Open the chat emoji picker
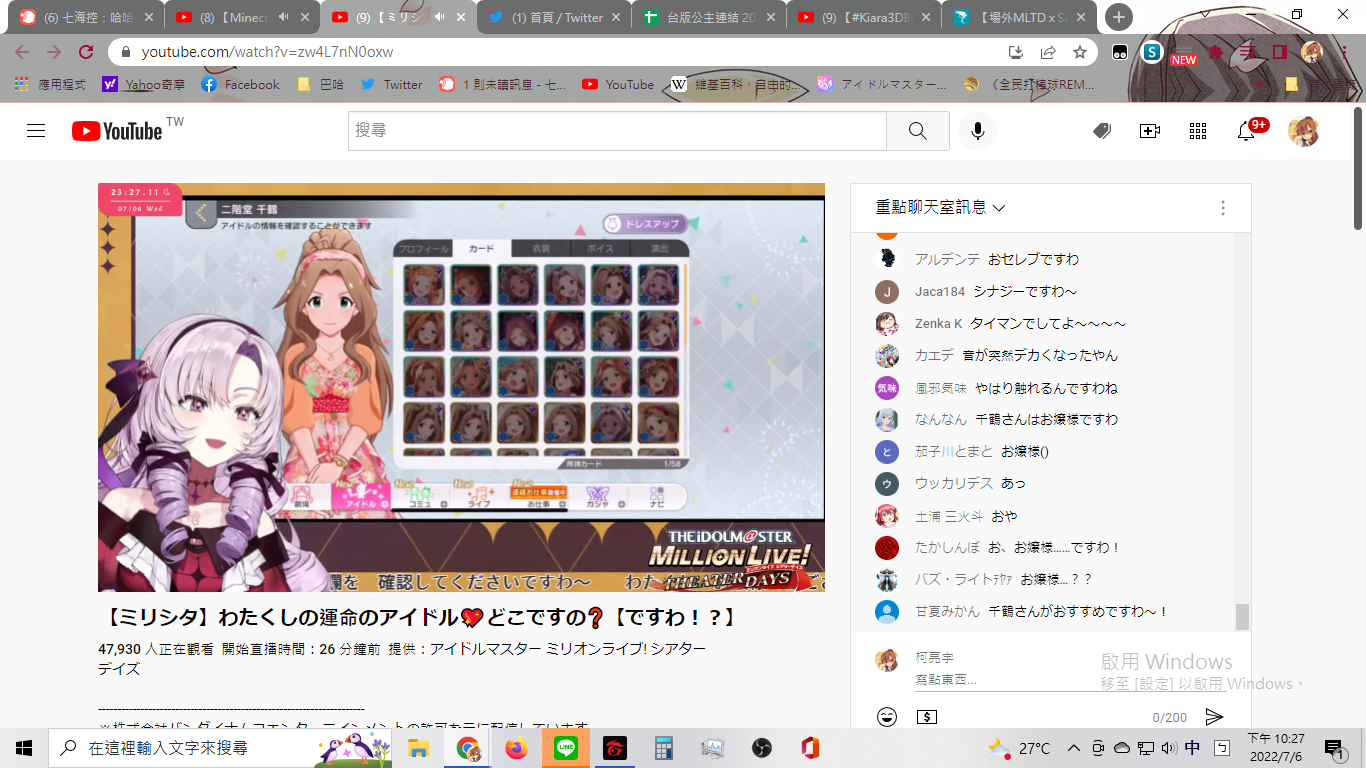 886,716
